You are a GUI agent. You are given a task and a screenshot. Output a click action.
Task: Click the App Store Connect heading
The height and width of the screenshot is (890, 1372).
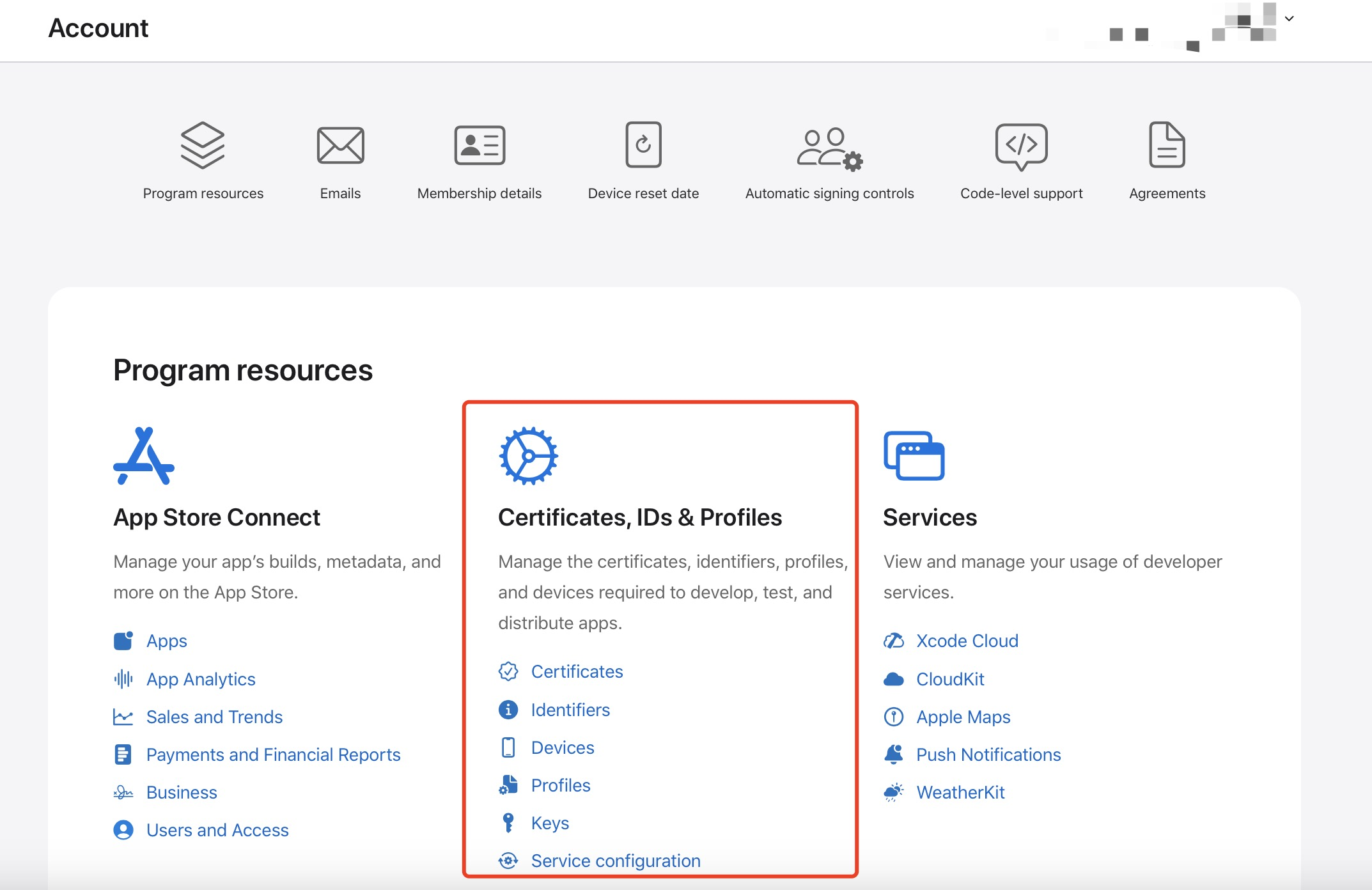(217, 517)
